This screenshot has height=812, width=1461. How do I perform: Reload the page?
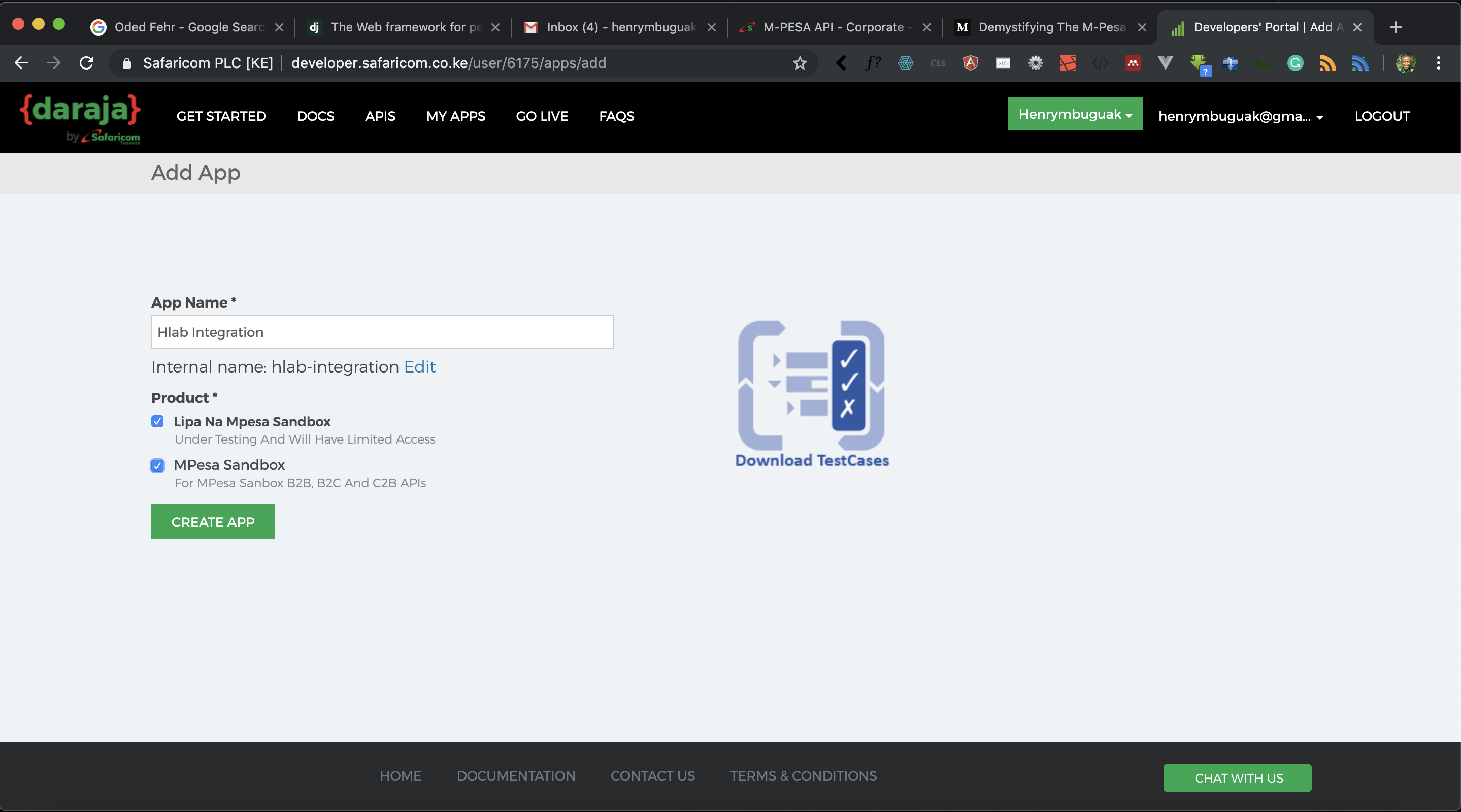pos(86,63)
